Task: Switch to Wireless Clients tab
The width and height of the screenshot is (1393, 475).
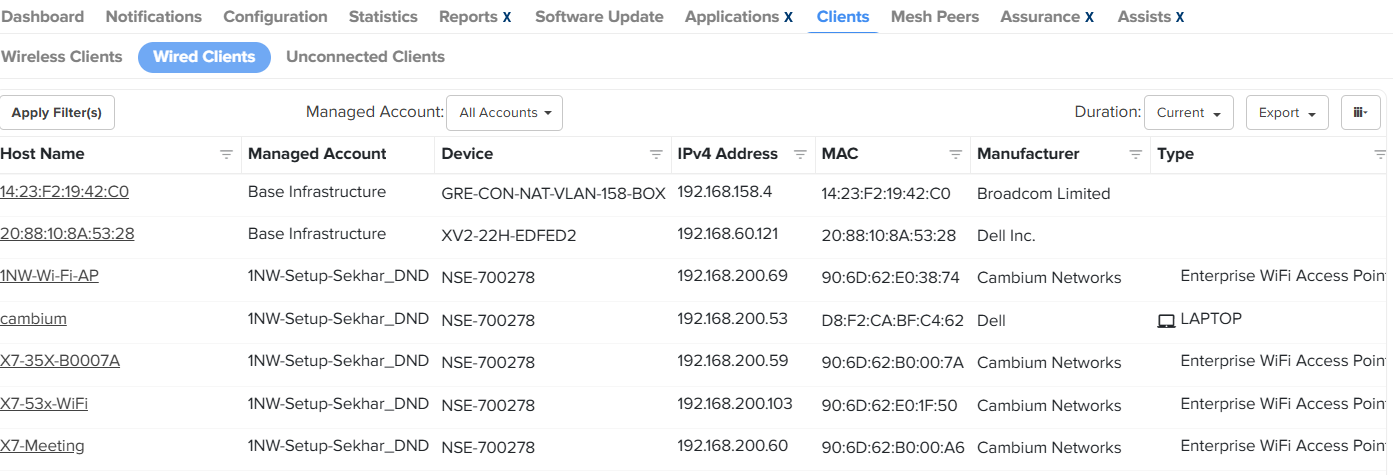Action: [62, 57]
